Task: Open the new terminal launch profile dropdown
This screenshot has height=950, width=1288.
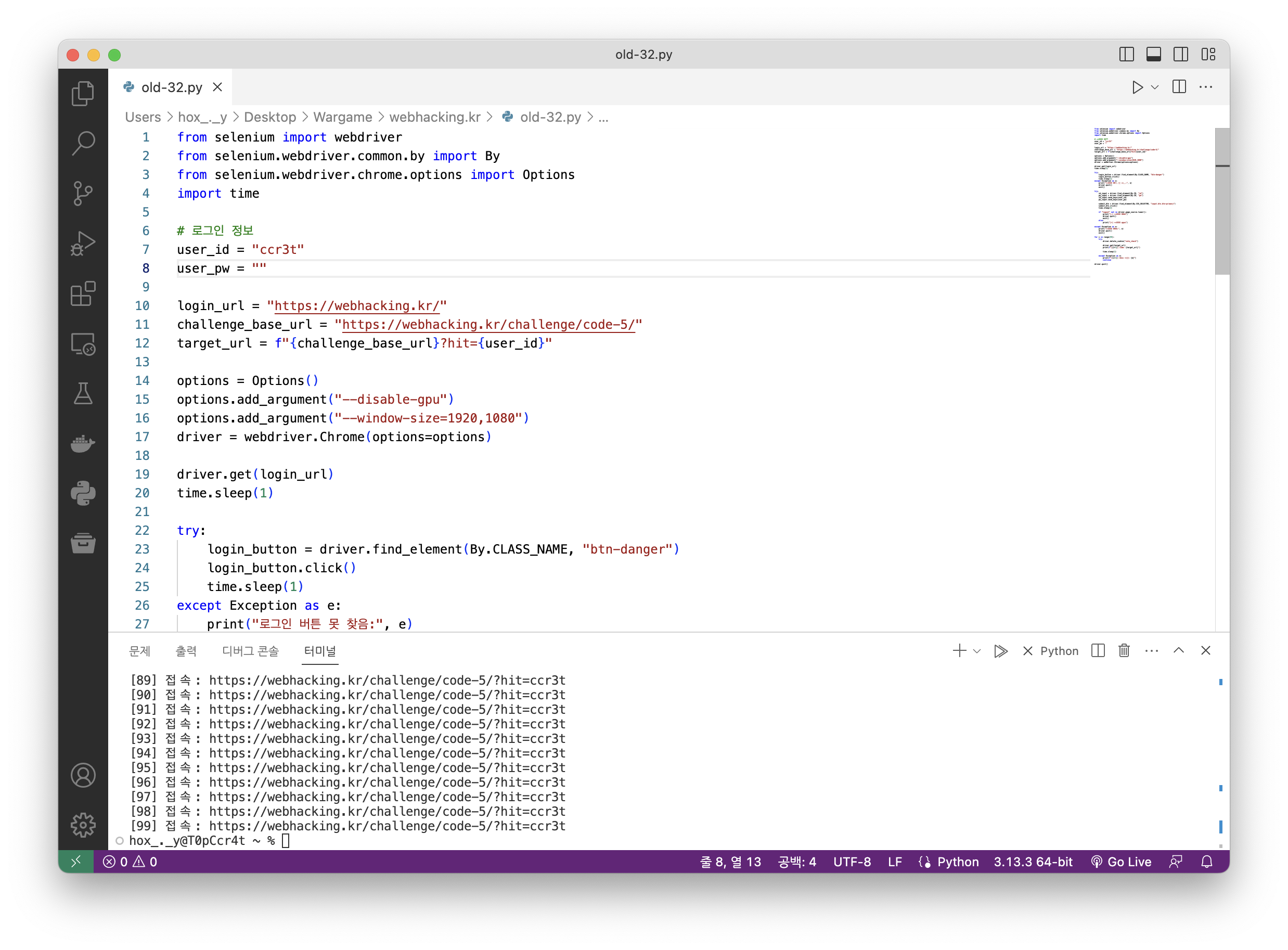Action: coord(976,651)
